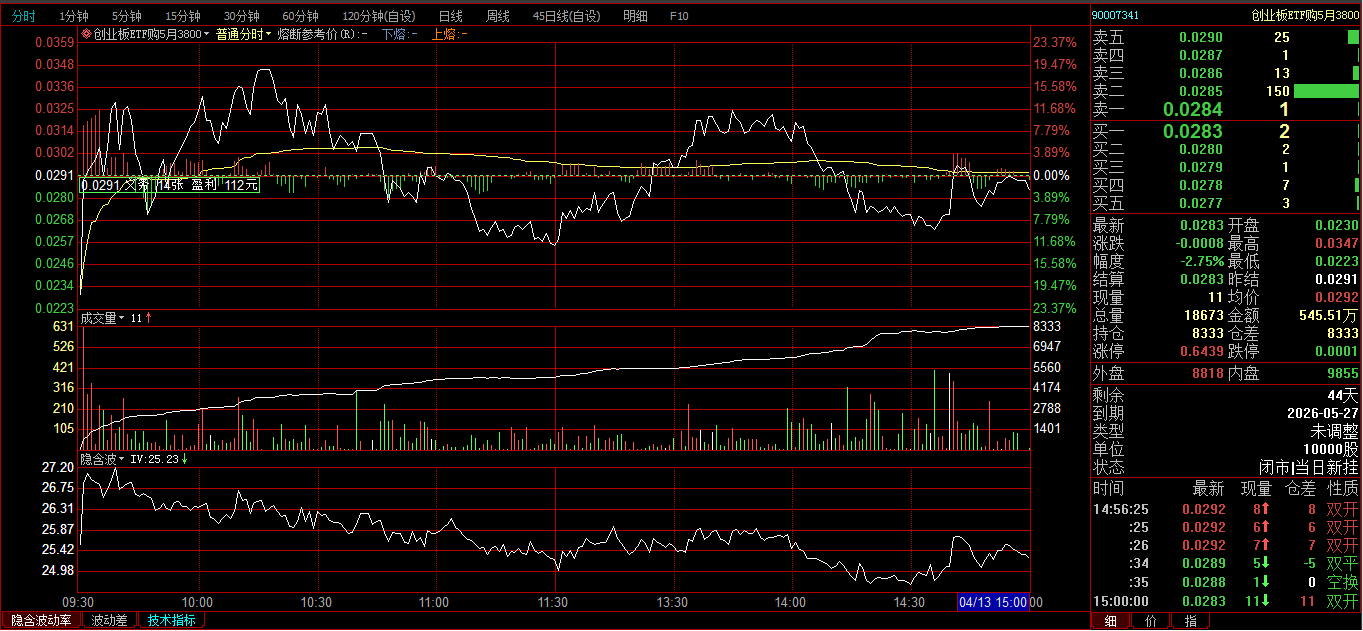1363x631 pixels.
Task: Expand the 隐含波 indicator dropdown
Action: (x=102, y=459)
